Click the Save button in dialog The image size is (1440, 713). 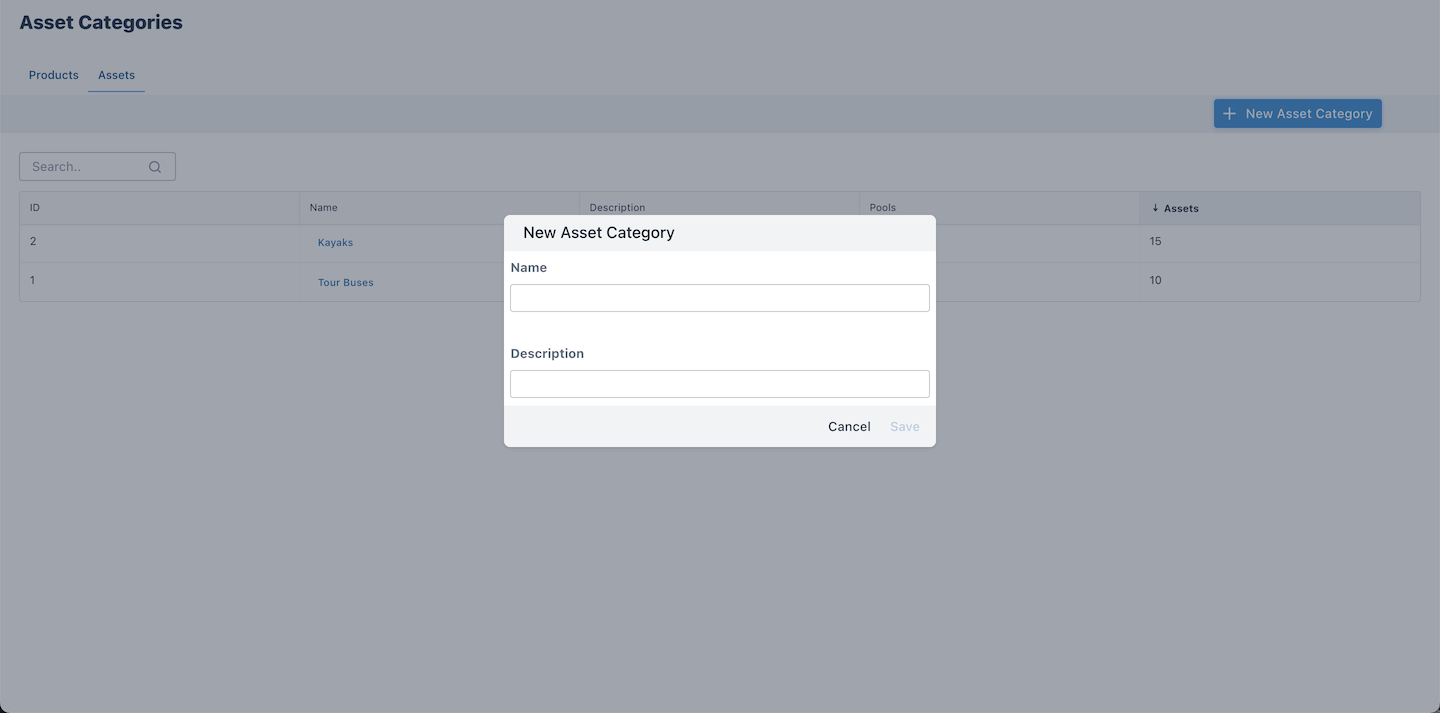click(905, 427)
